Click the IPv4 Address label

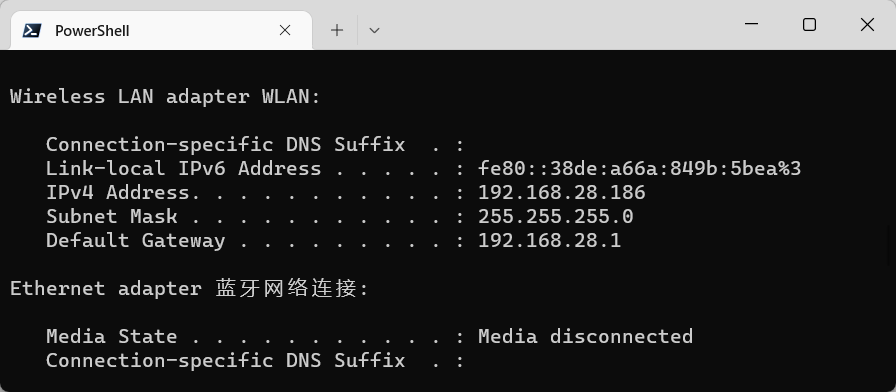point(118,193)
